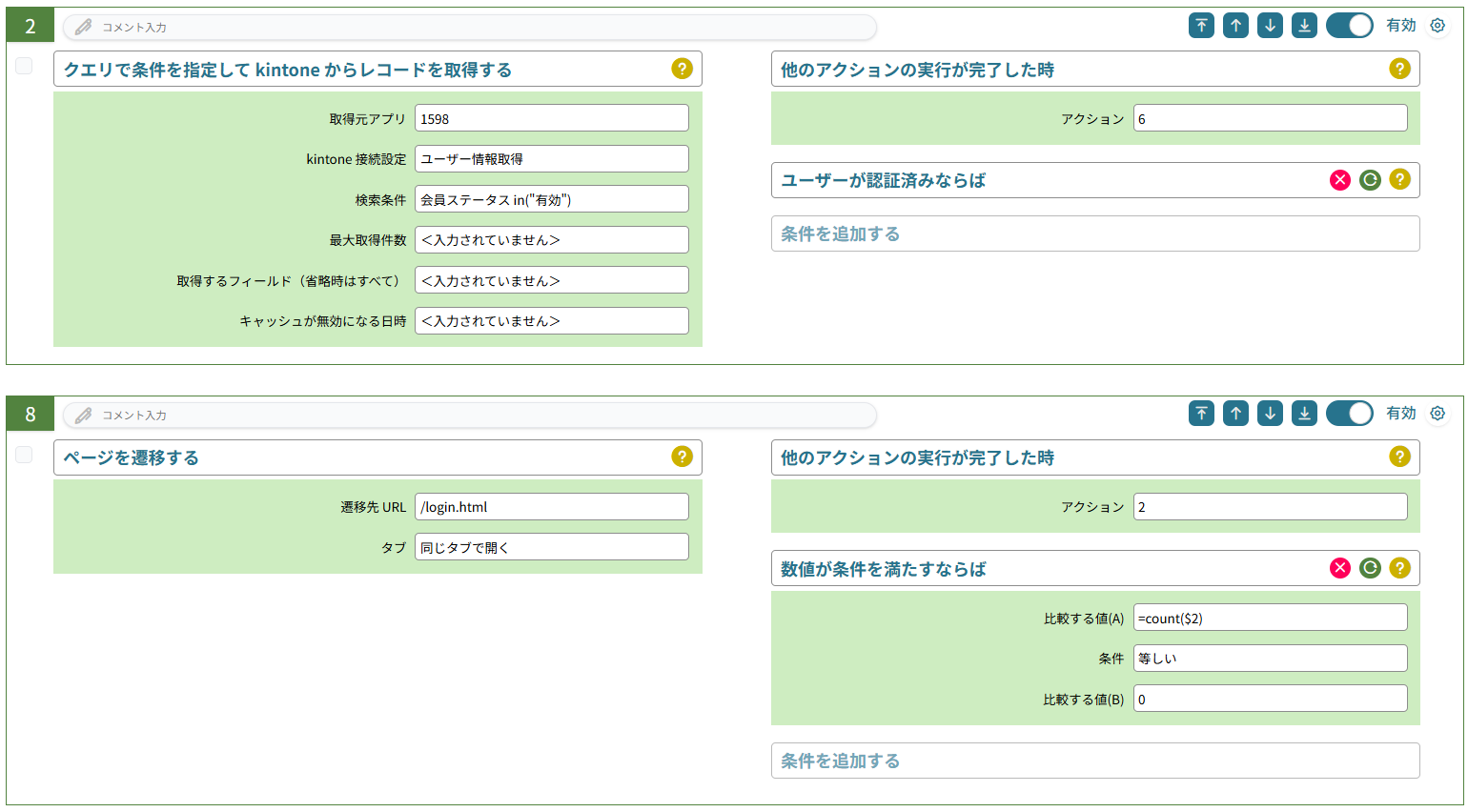The height and width of the screenshot is (812, 1468).
Task: Click the 最大取得件数 field
Action: click(551, 239)
